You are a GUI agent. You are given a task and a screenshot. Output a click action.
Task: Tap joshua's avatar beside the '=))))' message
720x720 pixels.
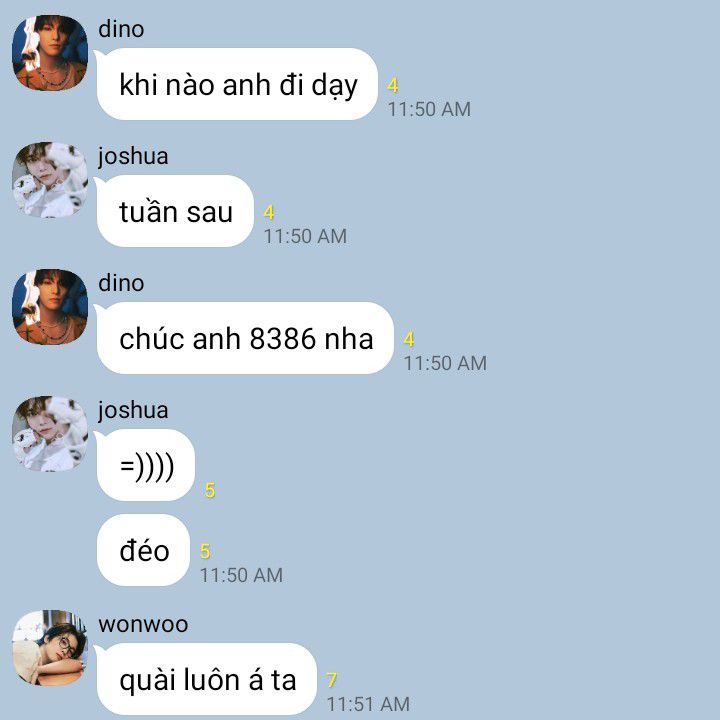[50, 433]
